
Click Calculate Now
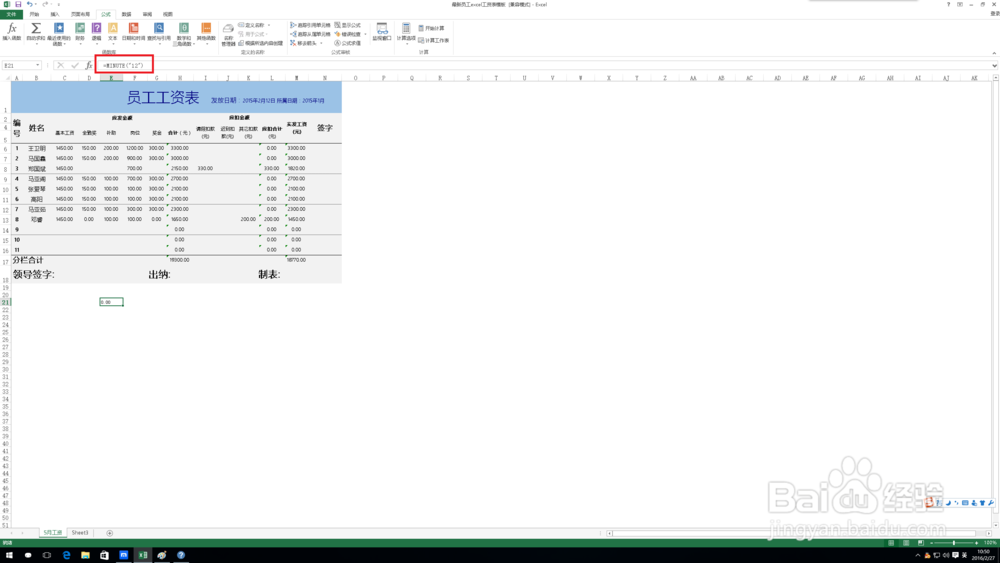tap(431, 28)
